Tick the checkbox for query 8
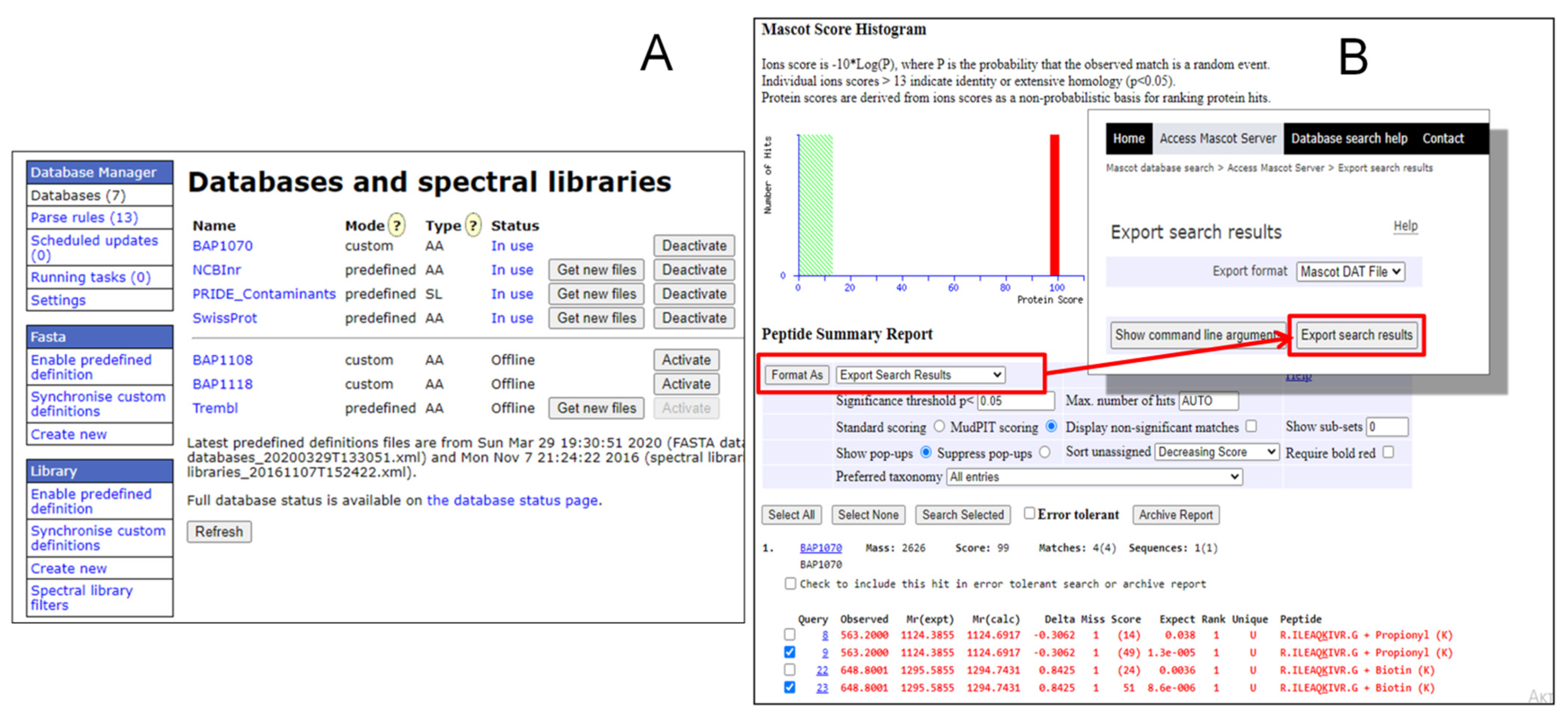Screen dimensions: 1568x721 click(x=789, y=635)
